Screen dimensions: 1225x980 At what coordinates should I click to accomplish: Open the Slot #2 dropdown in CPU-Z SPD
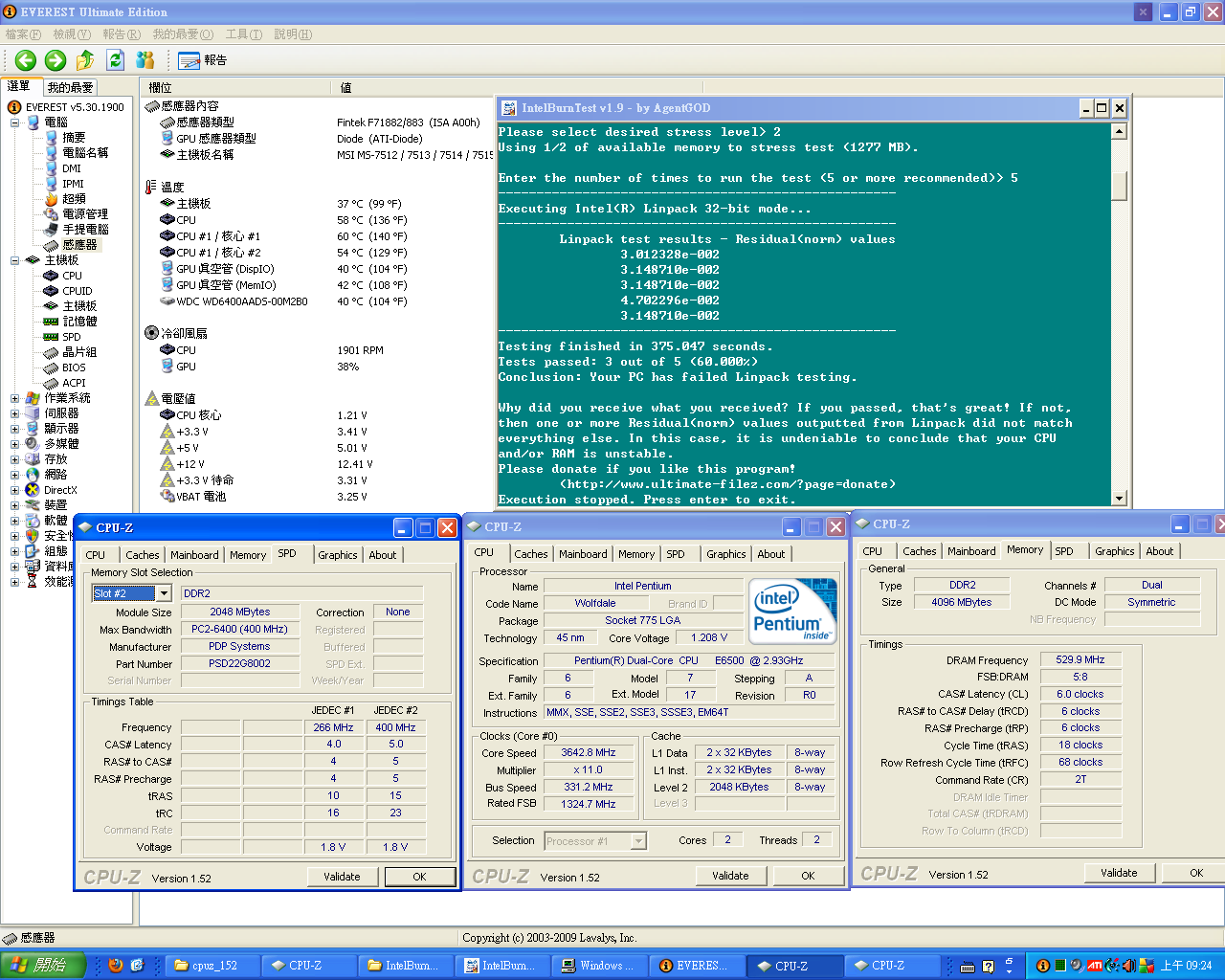pyautogui.click(x=164, y=593)
